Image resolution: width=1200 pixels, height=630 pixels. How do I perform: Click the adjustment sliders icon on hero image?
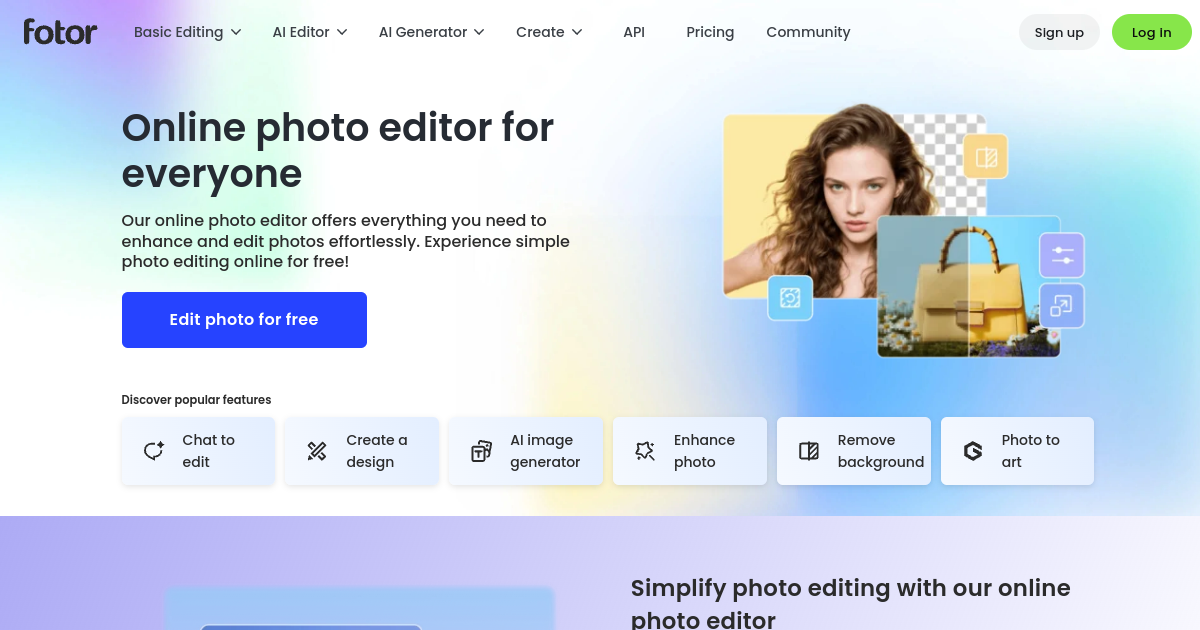coord(1062,255)
